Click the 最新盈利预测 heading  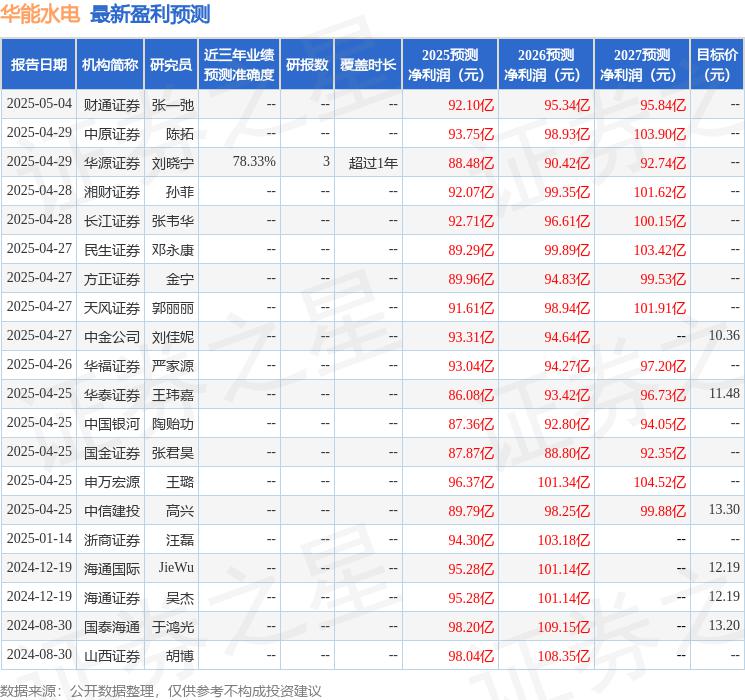[x=150, y=14]
